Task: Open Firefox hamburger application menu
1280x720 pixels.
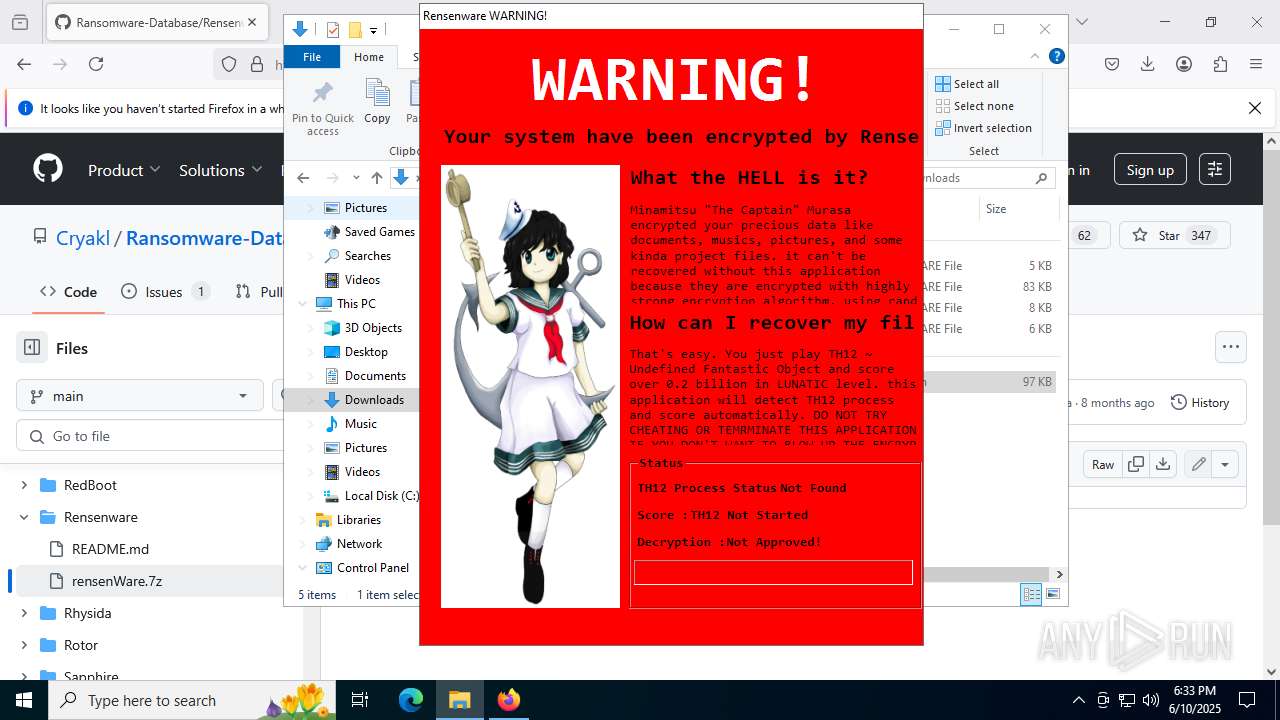Action: [x=1256, y=64]
